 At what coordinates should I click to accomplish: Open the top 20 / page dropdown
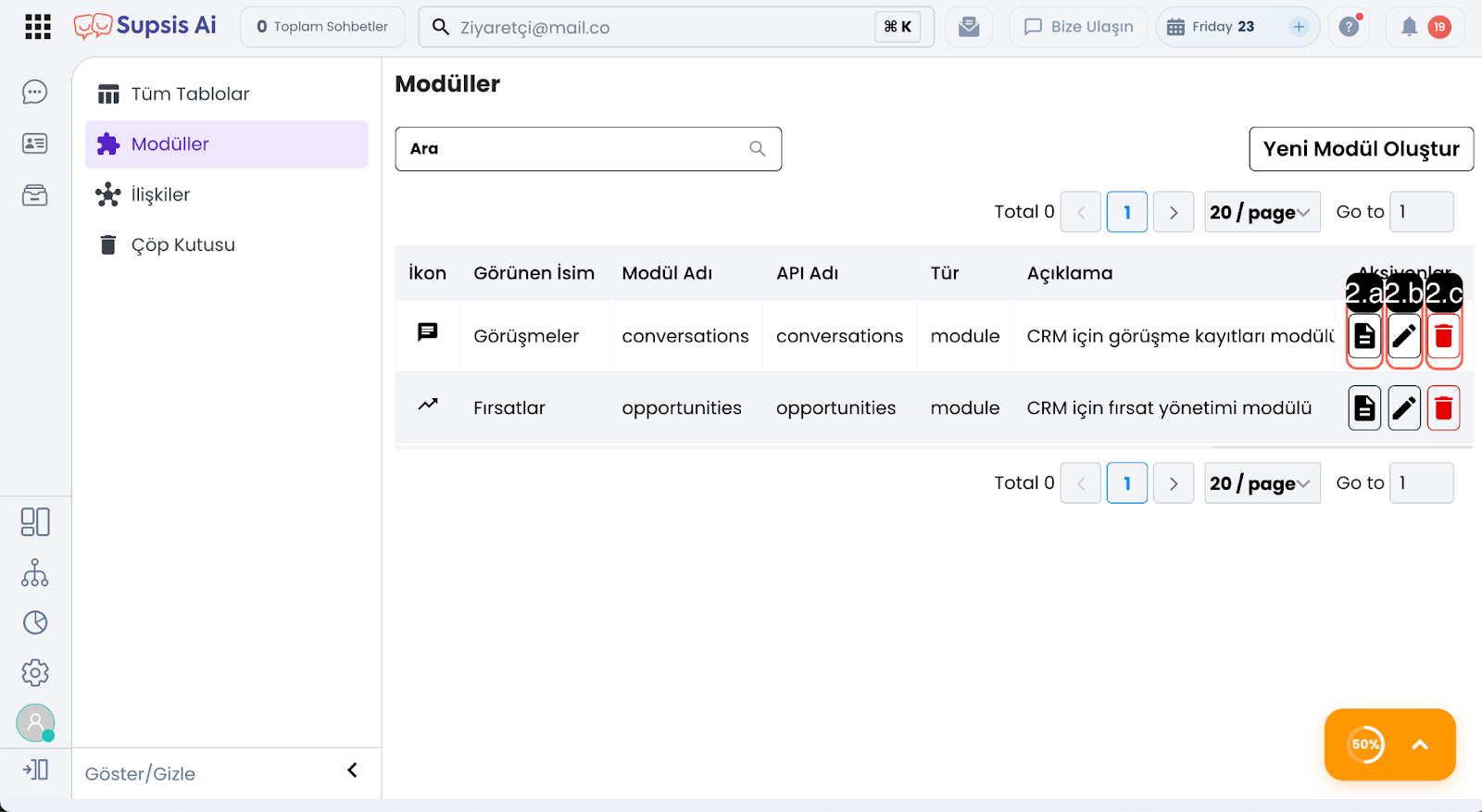1262,212
